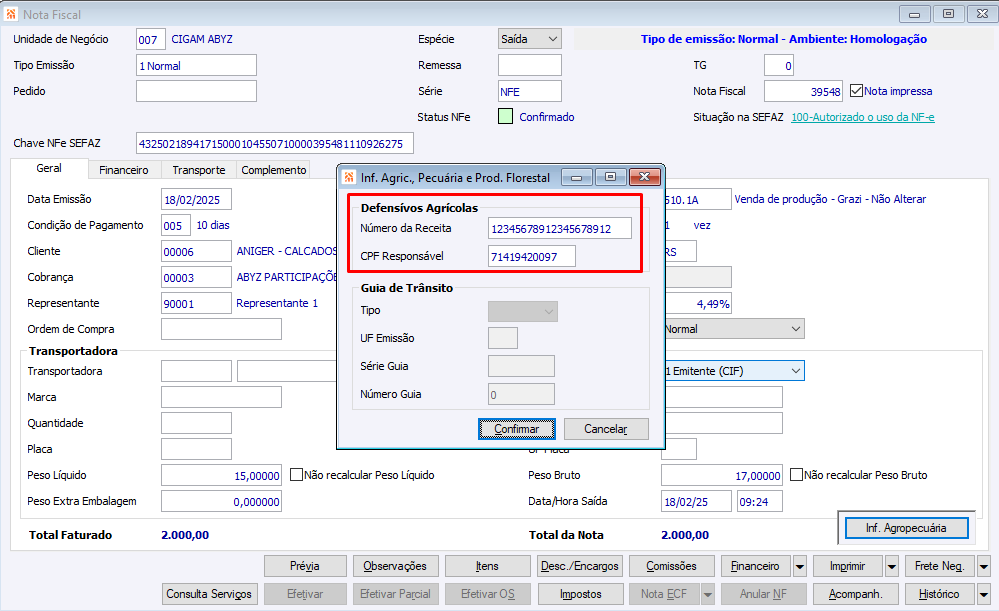Click Cancelar in the dialog
This screenshot has width=999, height=611.
pos(606,429)
